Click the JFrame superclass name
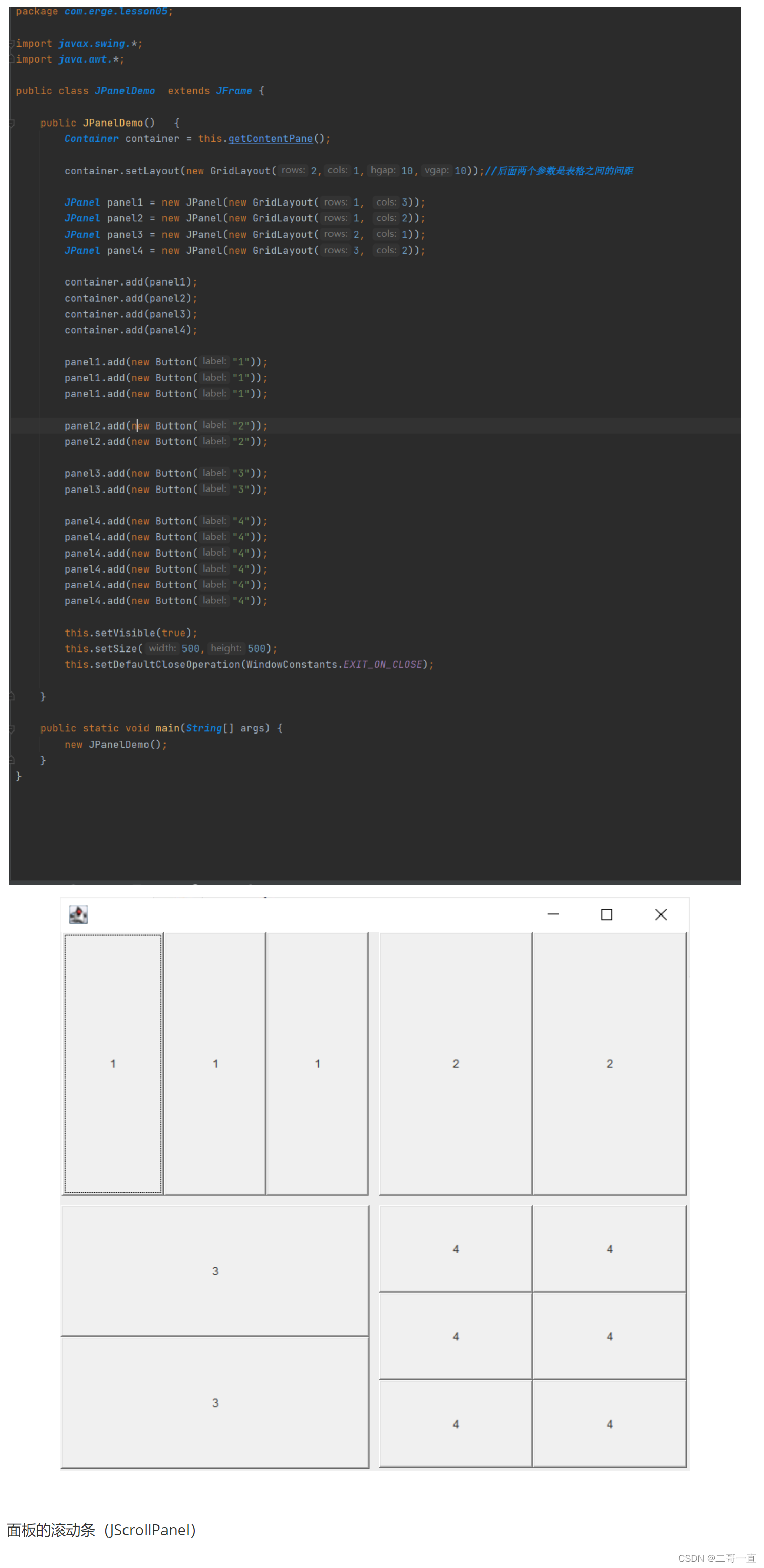 click(234, 91)
